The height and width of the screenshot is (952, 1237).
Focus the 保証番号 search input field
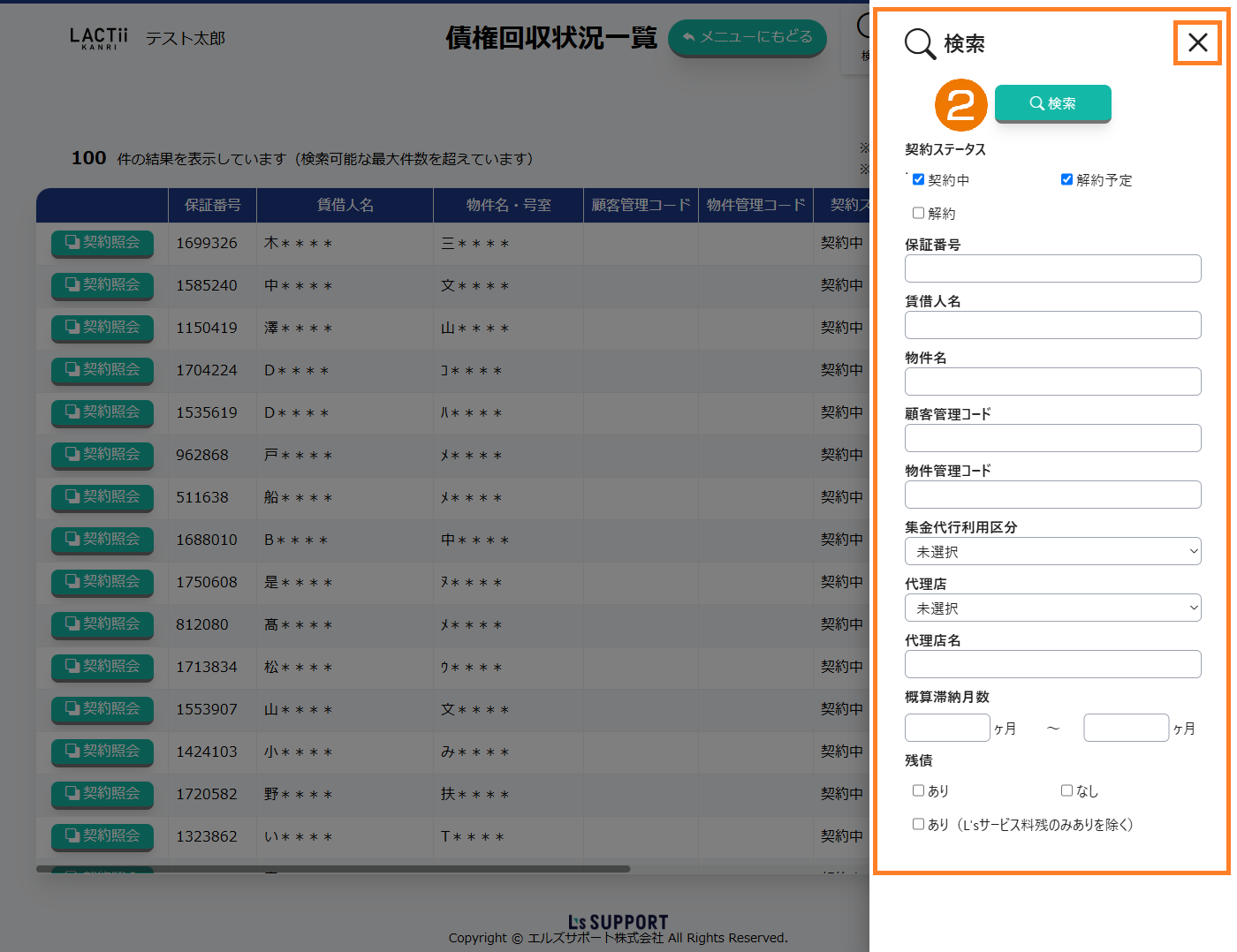click(1052, 268)
